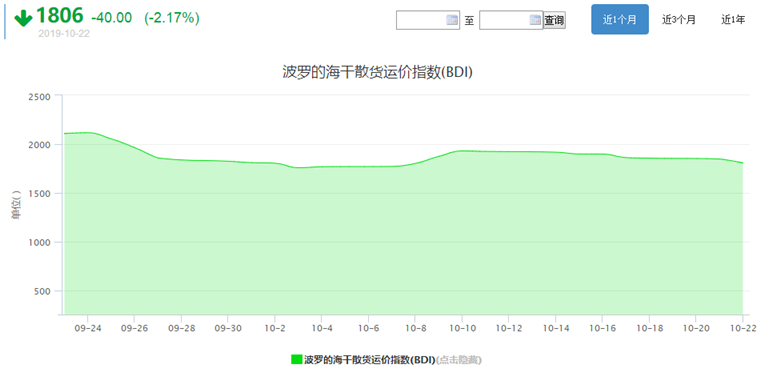Click x-axis label 10-20
The width and height of the screenshot is (760, 368).
(x=696, y=328)
